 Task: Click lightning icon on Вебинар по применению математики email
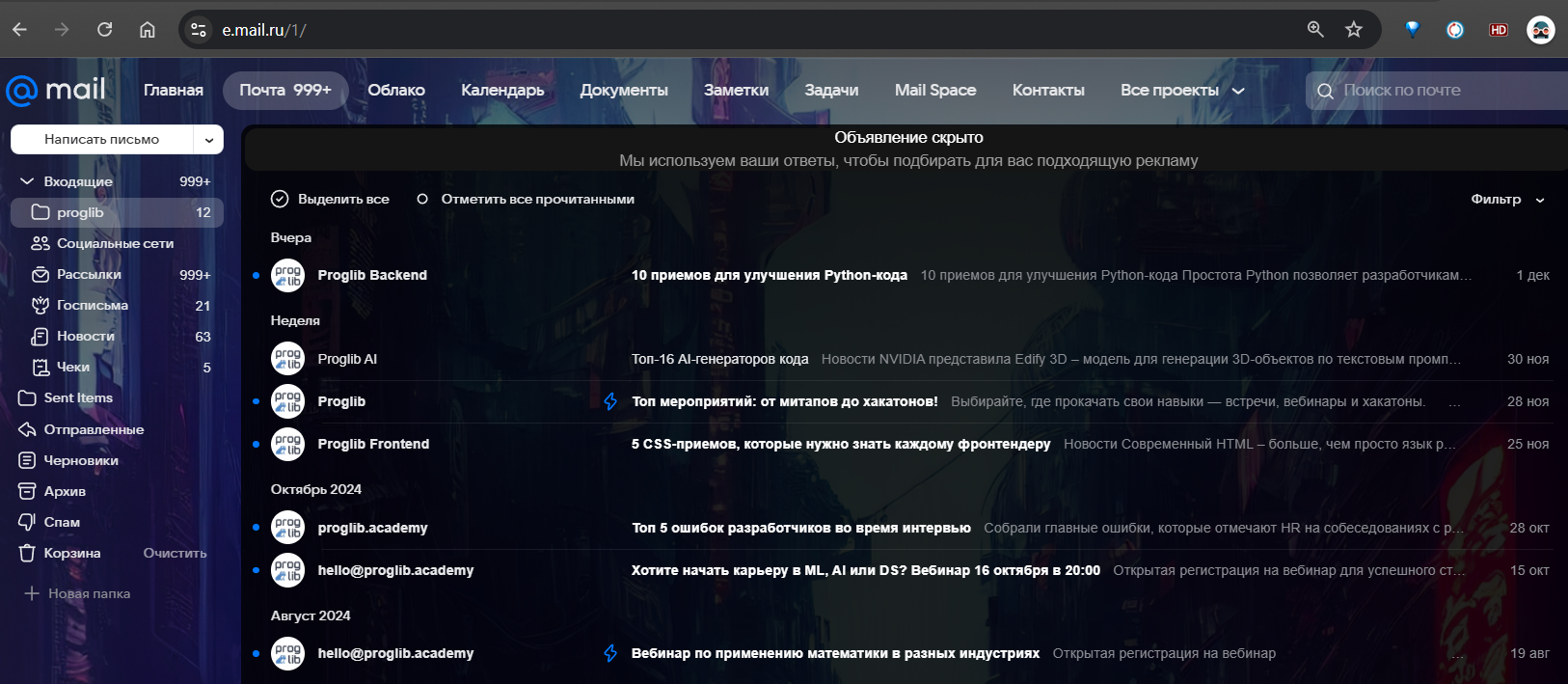tap(610, 653)
